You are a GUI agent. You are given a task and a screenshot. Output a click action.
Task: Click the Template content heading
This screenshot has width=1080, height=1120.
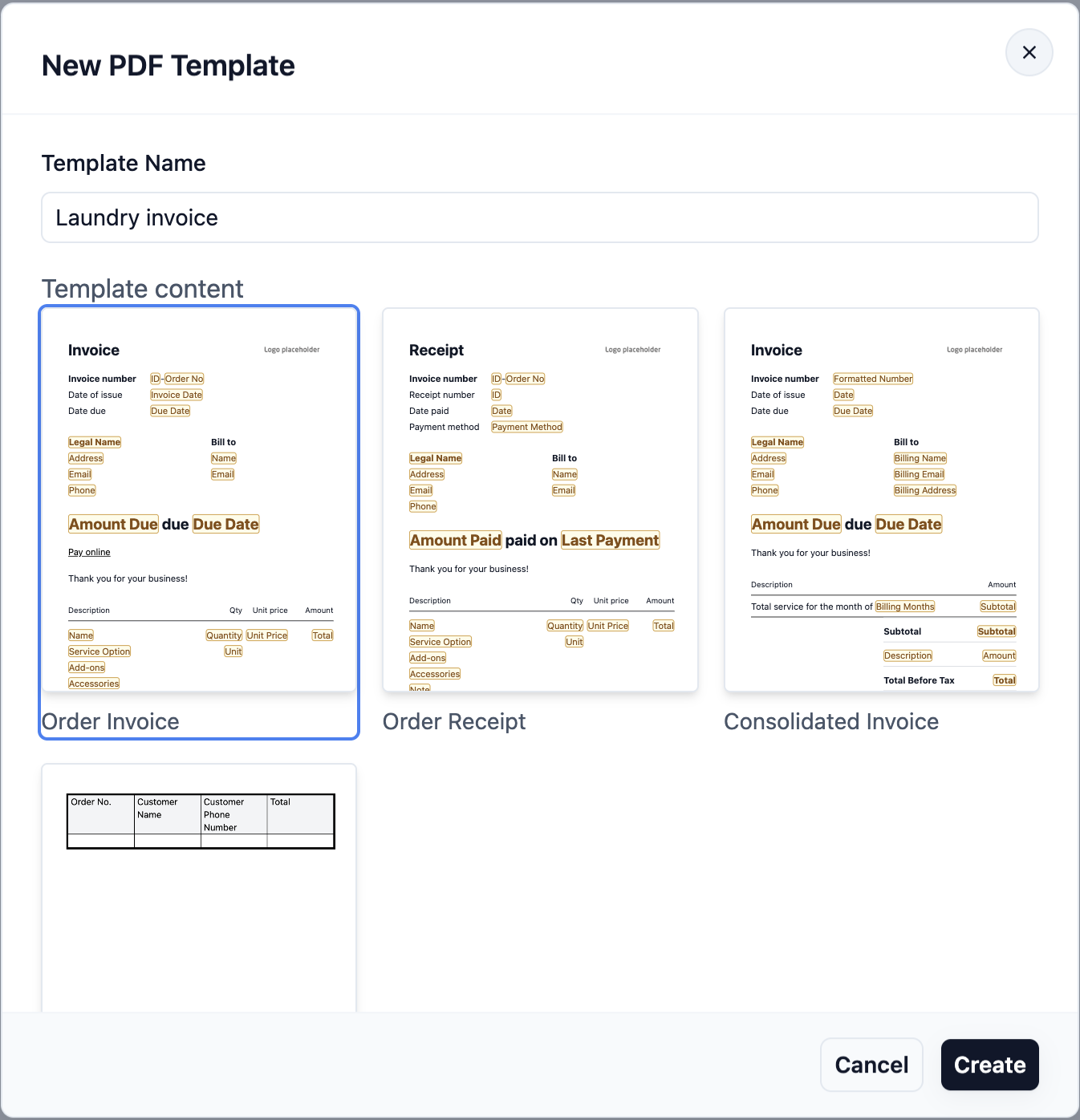143,289
